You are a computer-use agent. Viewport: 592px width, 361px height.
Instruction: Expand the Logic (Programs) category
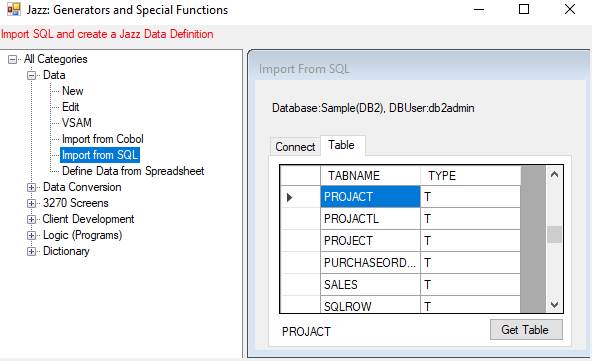click(x=32, y=235)
